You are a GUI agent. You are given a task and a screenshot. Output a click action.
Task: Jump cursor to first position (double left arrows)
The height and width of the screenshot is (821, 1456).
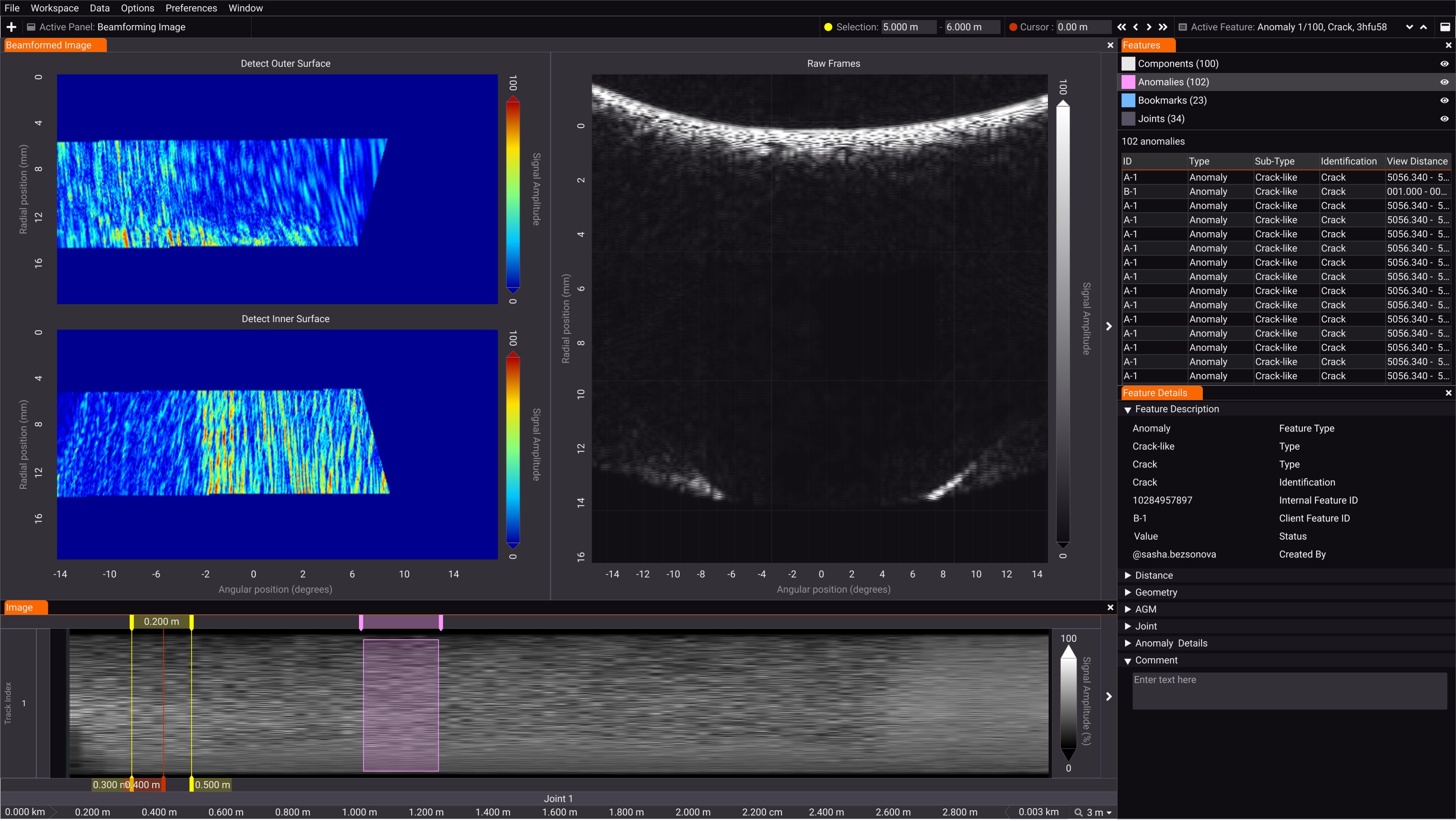click(x=1122, y=27)
